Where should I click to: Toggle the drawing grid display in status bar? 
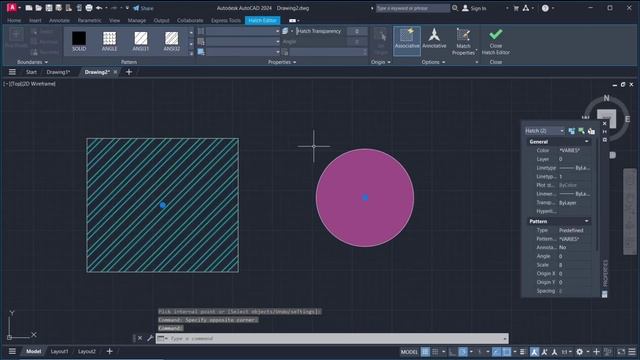point(425,352)
